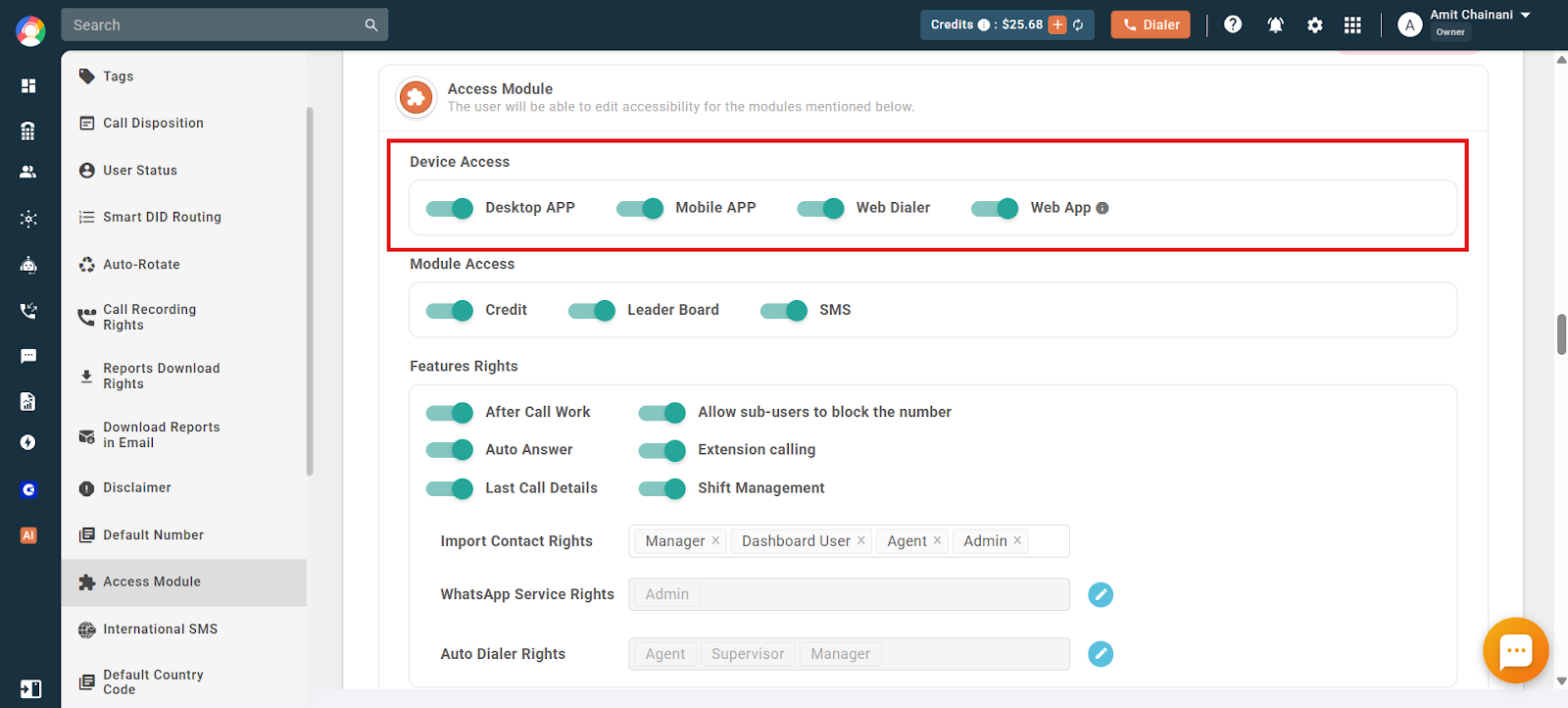Click the user avatar A
Viewport: 1568px width, 708px height.
[x=1410, y=25]
